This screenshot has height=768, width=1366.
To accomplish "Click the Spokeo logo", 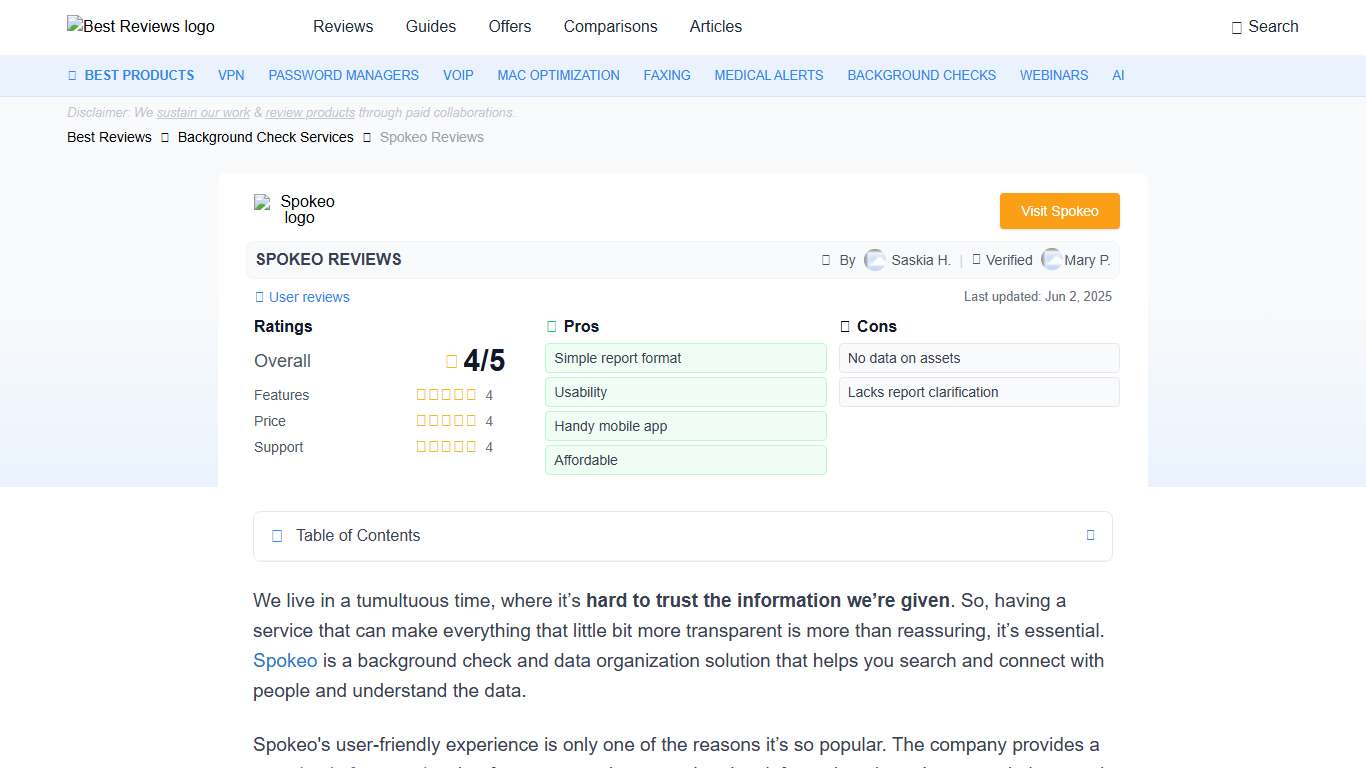I will (294, 209).
